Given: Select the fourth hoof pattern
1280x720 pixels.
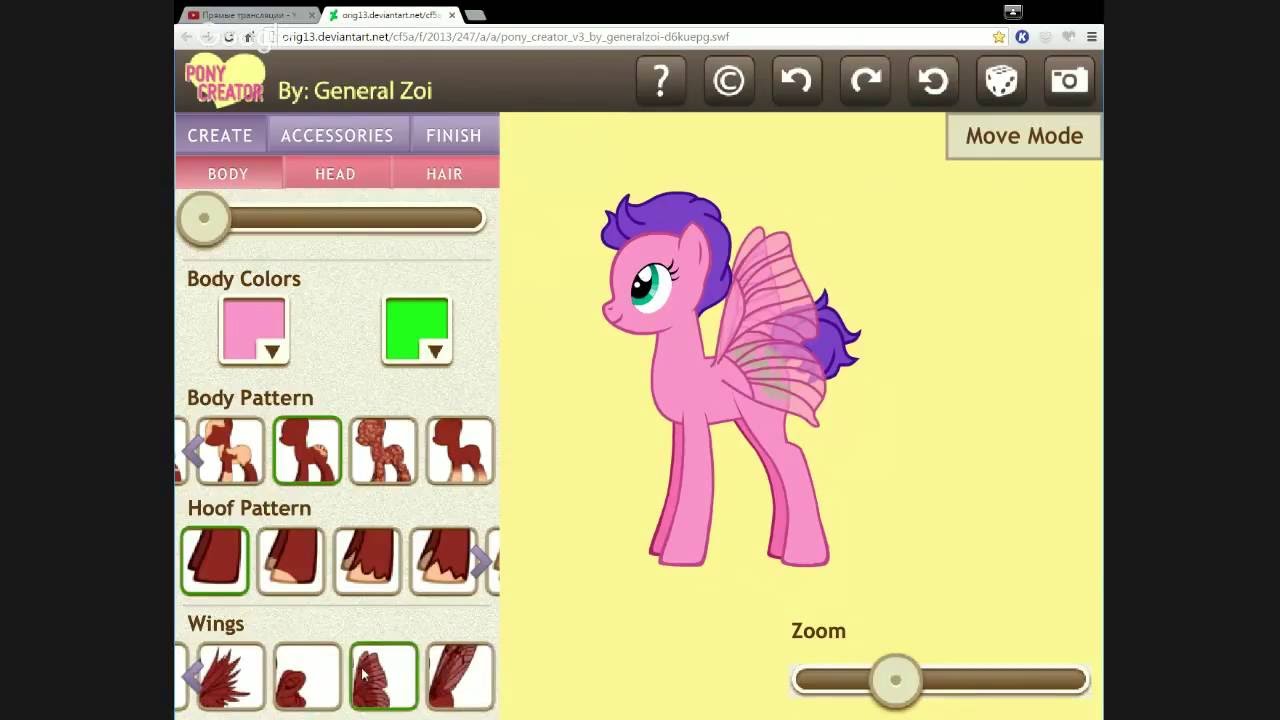Looking at the screenshot, I should click(x=443, y=561).
